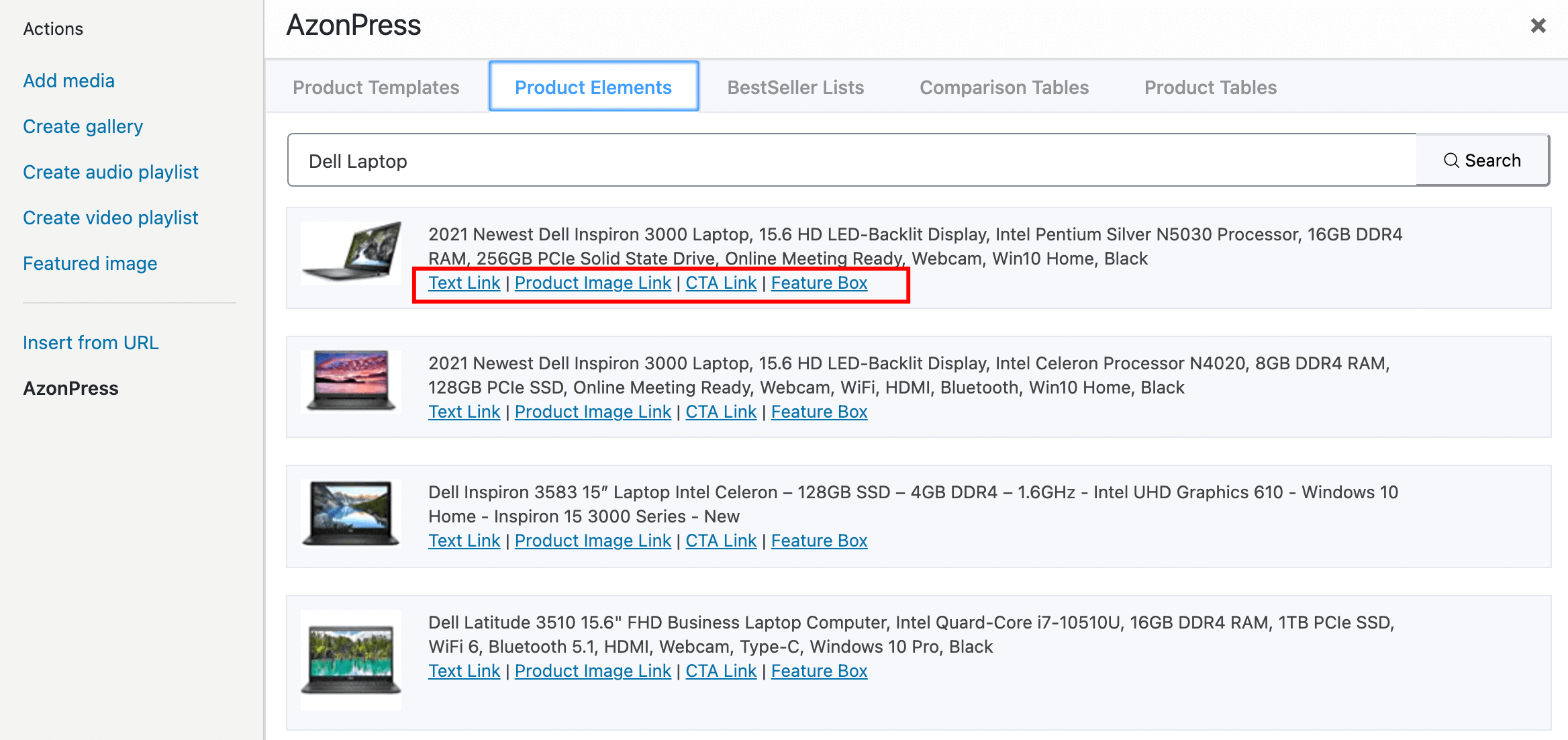1568x740 pixels.
Task: Click the Dell Latitude 3510 thumbnail
Action: (351, 659)
